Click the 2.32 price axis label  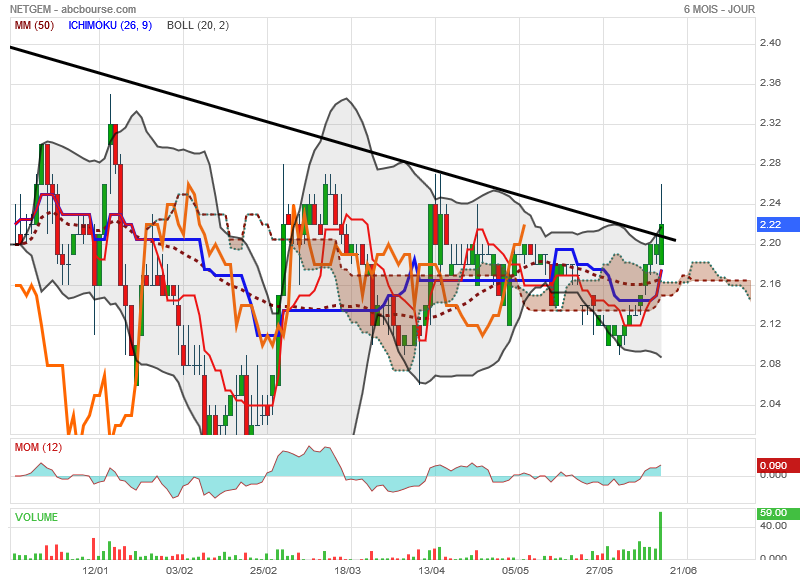tap(770, 123)
